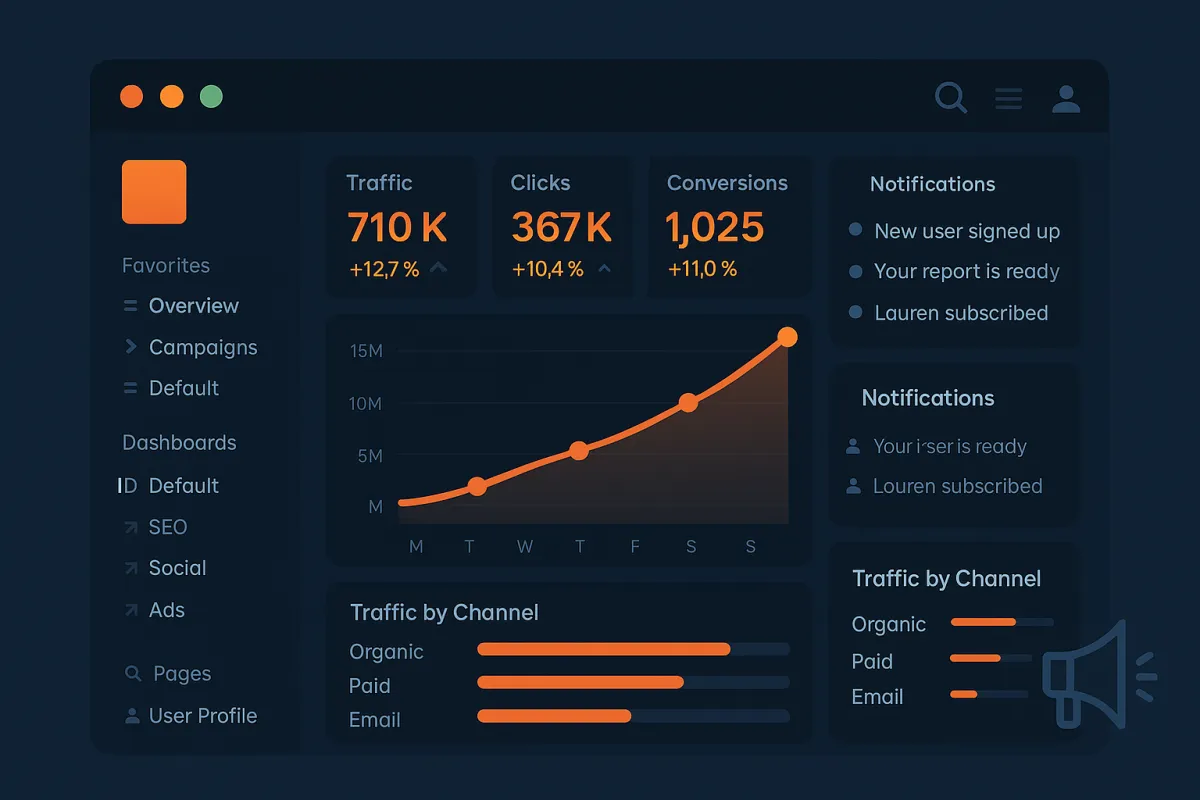This screenshot has height=800, width=1200.
Task: Click the 10M axis label
Action: coord(366,404)
